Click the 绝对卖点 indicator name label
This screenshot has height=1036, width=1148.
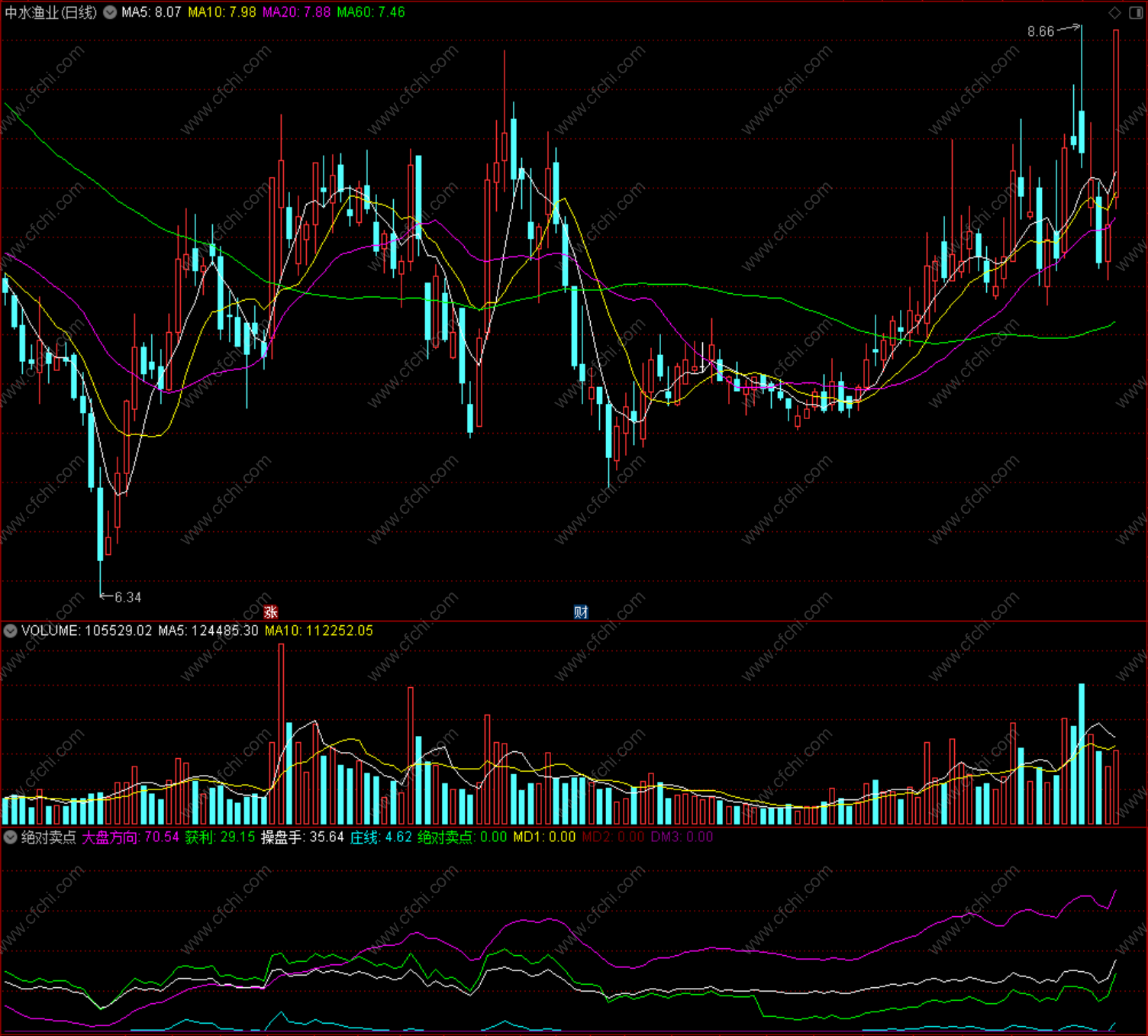(x=49, y=837)
